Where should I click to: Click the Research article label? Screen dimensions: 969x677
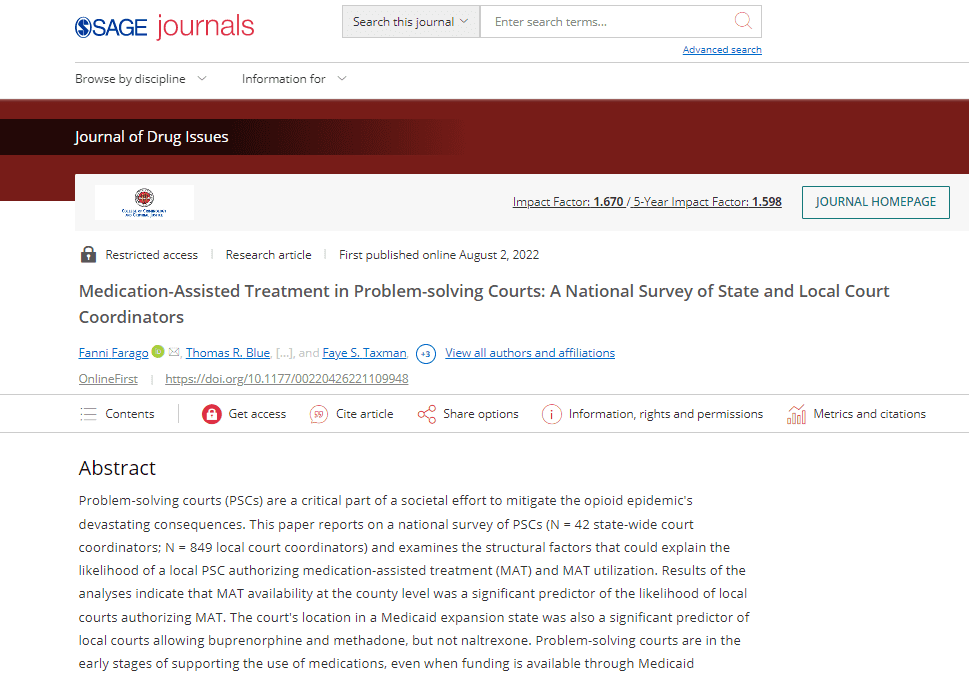[268, 255]
